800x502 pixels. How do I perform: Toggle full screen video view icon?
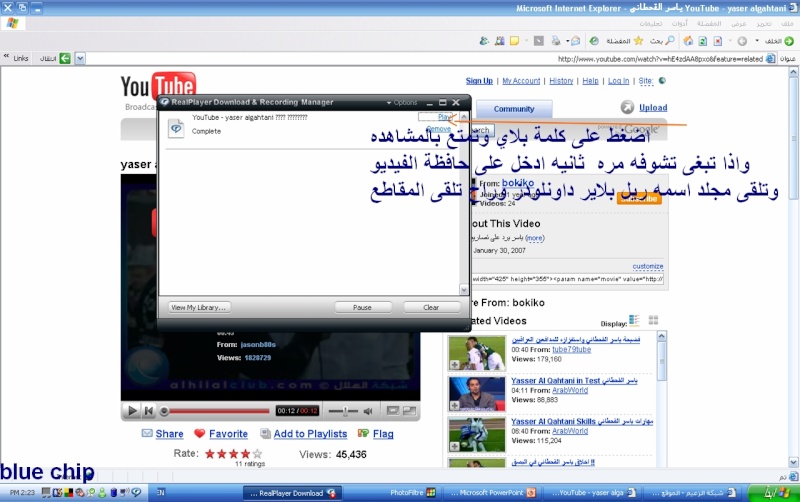point(410,410)
